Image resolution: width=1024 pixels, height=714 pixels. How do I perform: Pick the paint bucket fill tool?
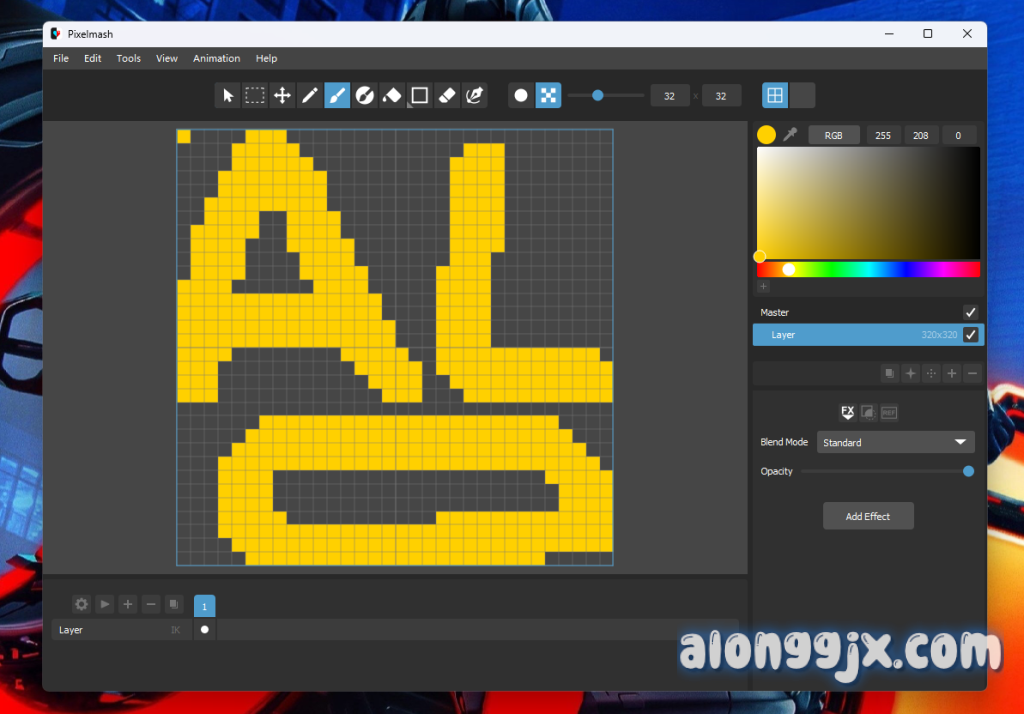click(393, 96)
